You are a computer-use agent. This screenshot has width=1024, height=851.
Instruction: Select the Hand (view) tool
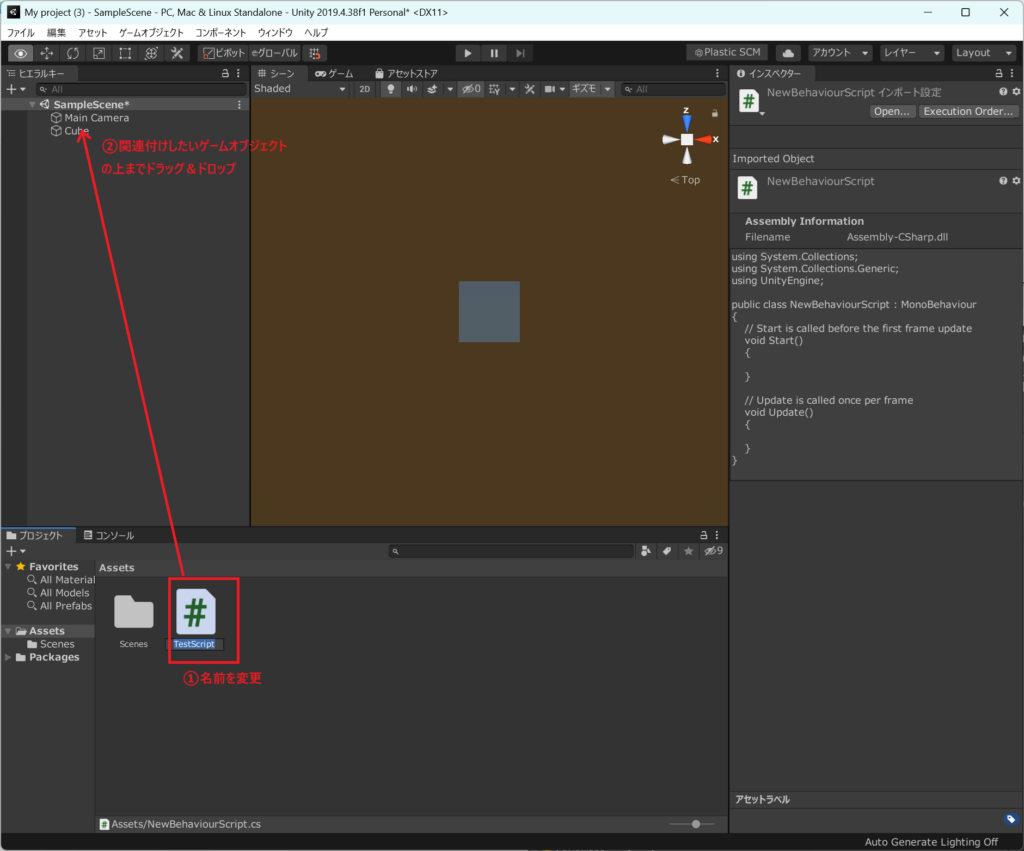click(x=20, y=53)
